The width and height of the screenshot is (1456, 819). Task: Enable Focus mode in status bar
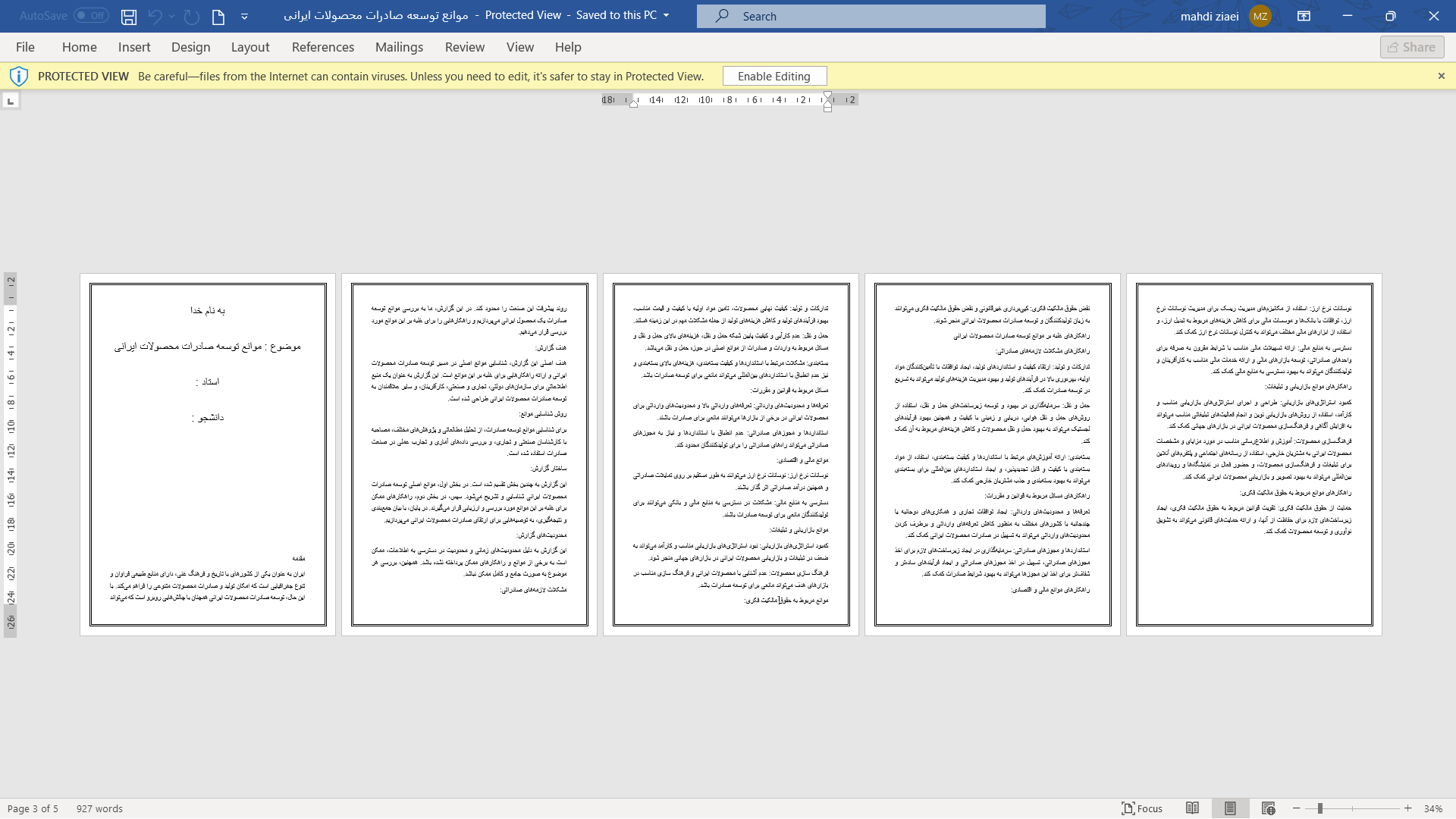click(1142, 808)
